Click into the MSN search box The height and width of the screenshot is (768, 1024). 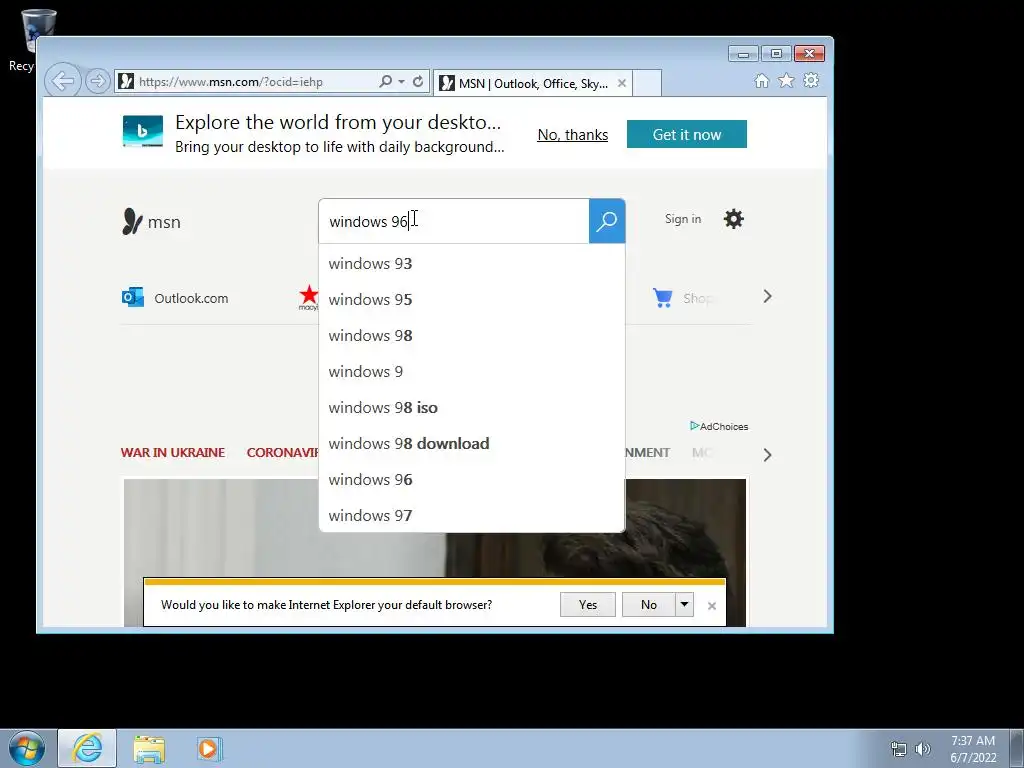(454, 221)
